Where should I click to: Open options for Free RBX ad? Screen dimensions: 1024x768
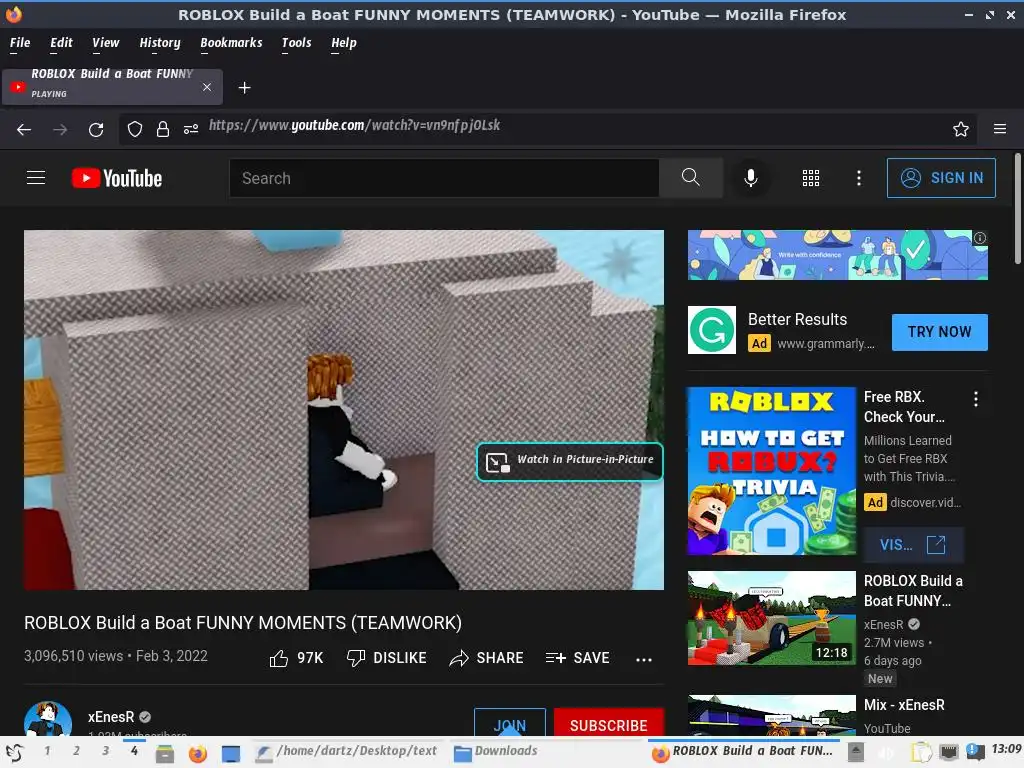976,399
